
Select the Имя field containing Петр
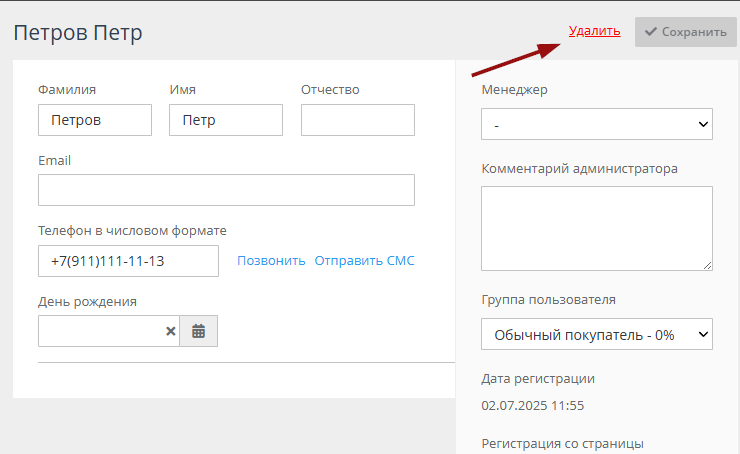click(x=226, y=120)
